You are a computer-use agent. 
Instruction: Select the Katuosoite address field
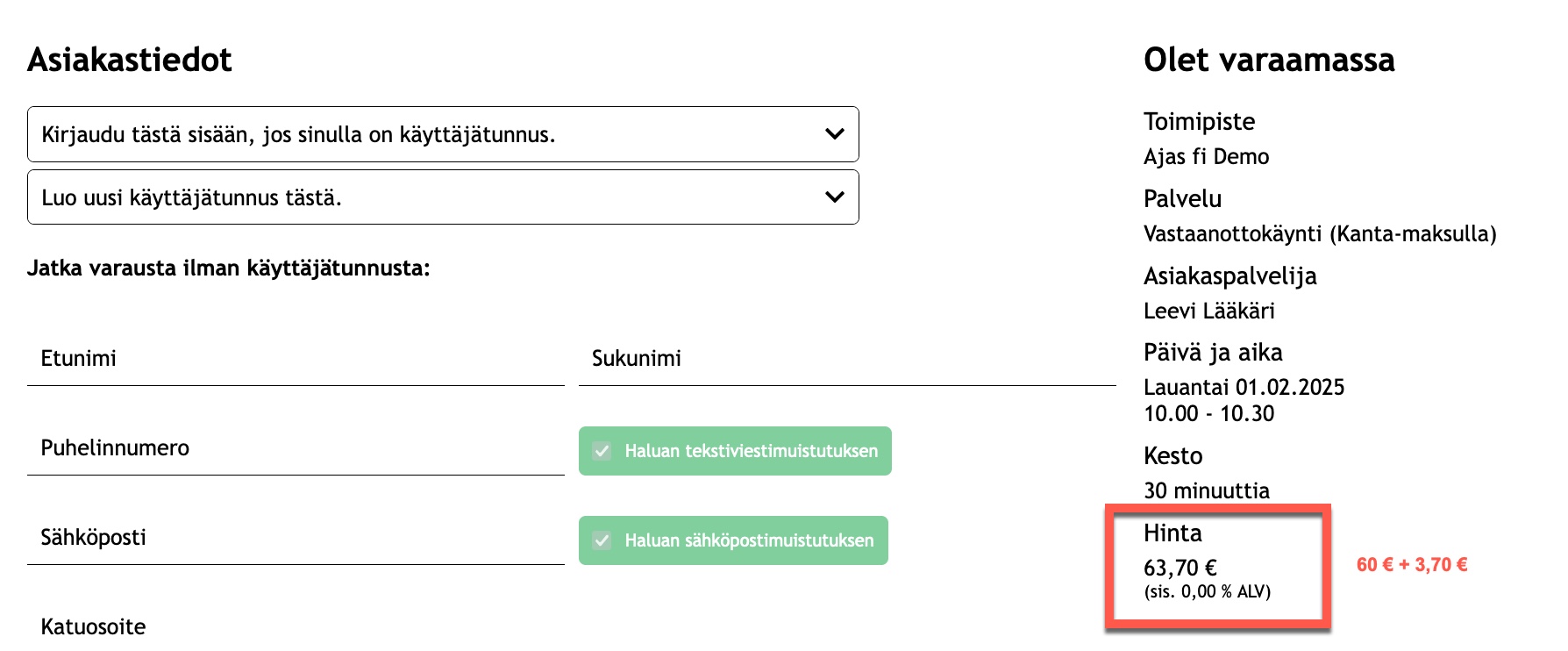296,626
